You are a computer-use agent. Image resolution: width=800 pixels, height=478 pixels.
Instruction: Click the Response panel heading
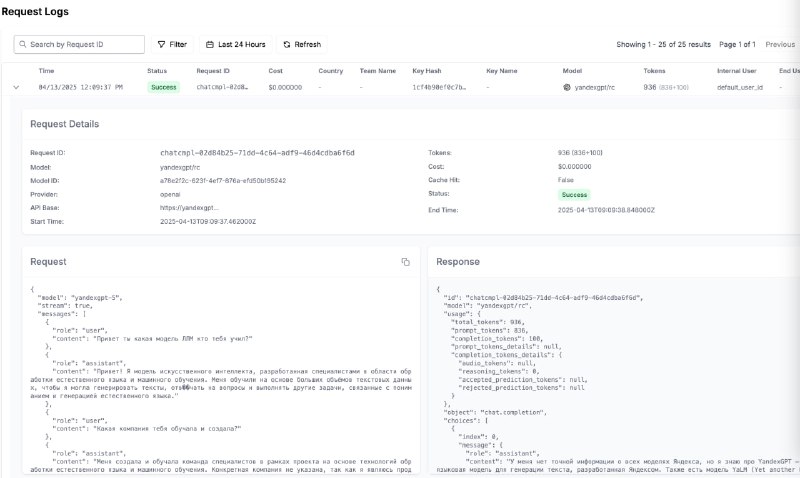[458, 262]
